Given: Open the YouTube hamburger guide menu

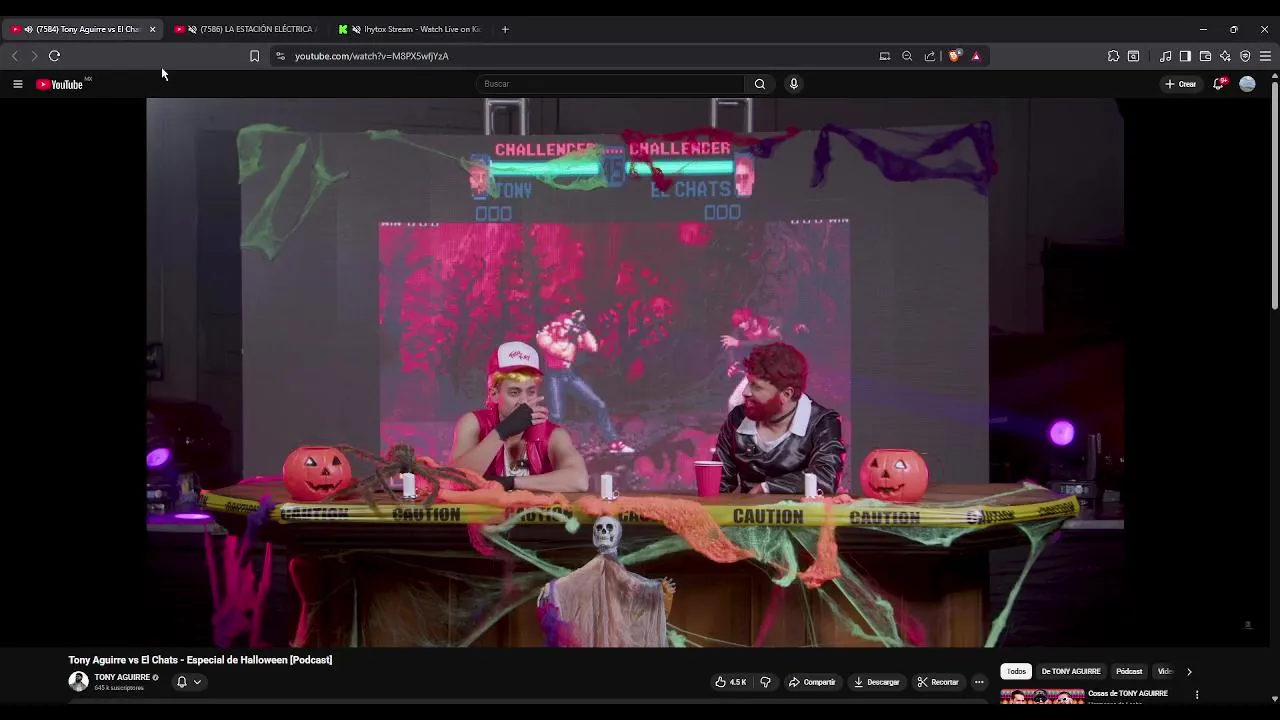Looking at the screenshot, I should click(x=17, y=84).
